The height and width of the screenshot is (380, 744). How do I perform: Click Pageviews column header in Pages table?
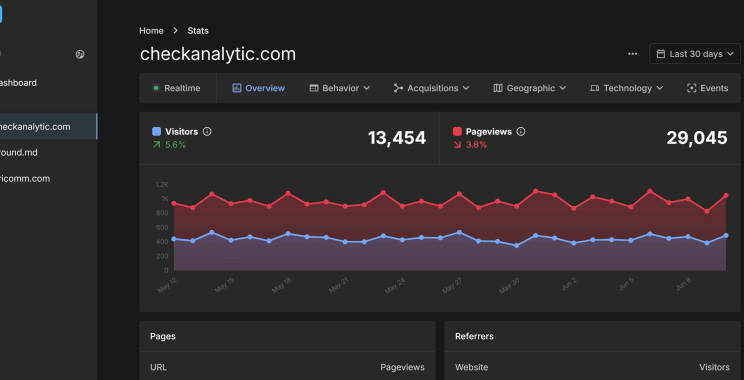coord(402,367)
